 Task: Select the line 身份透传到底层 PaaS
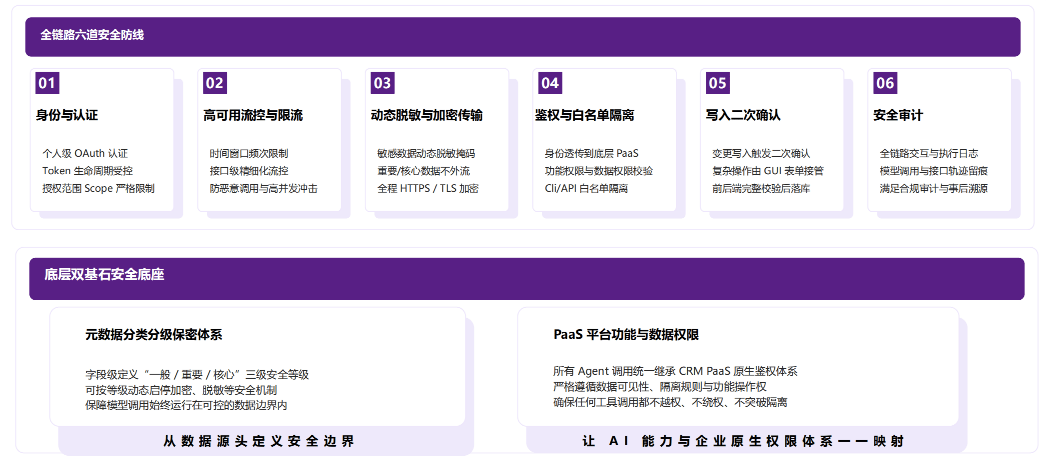click(x=592, y=153)
